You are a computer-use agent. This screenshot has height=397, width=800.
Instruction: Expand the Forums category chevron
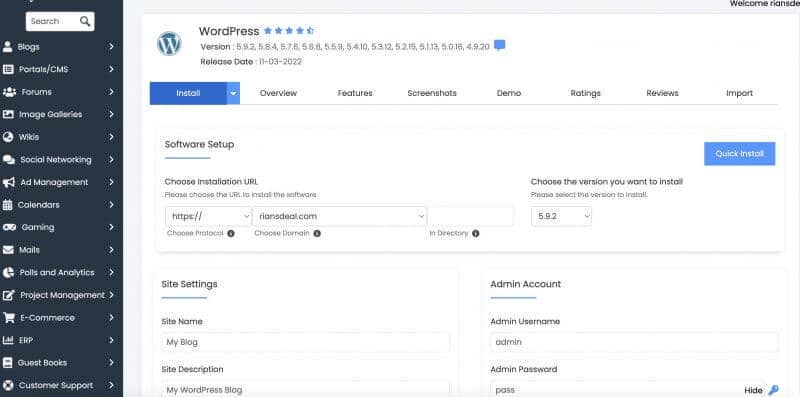111,92
